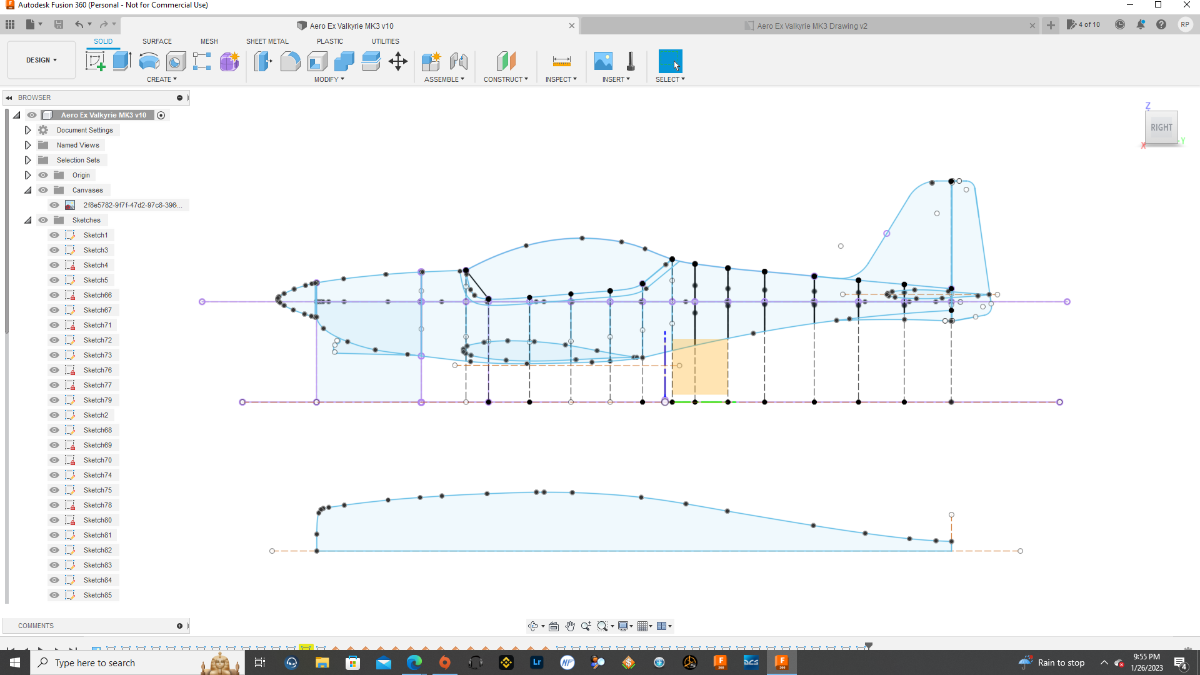Click the Job Status clock icon

1119,24
